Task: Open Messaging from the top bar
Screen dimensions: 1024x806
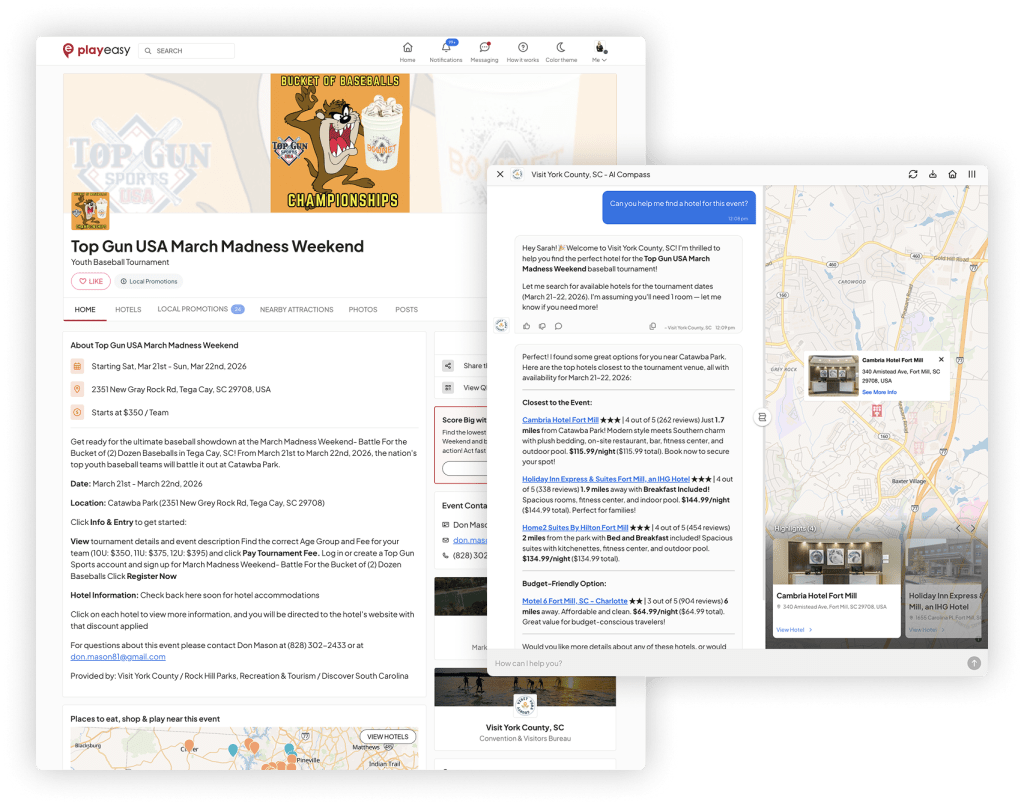Action: [x=484, y=48]
